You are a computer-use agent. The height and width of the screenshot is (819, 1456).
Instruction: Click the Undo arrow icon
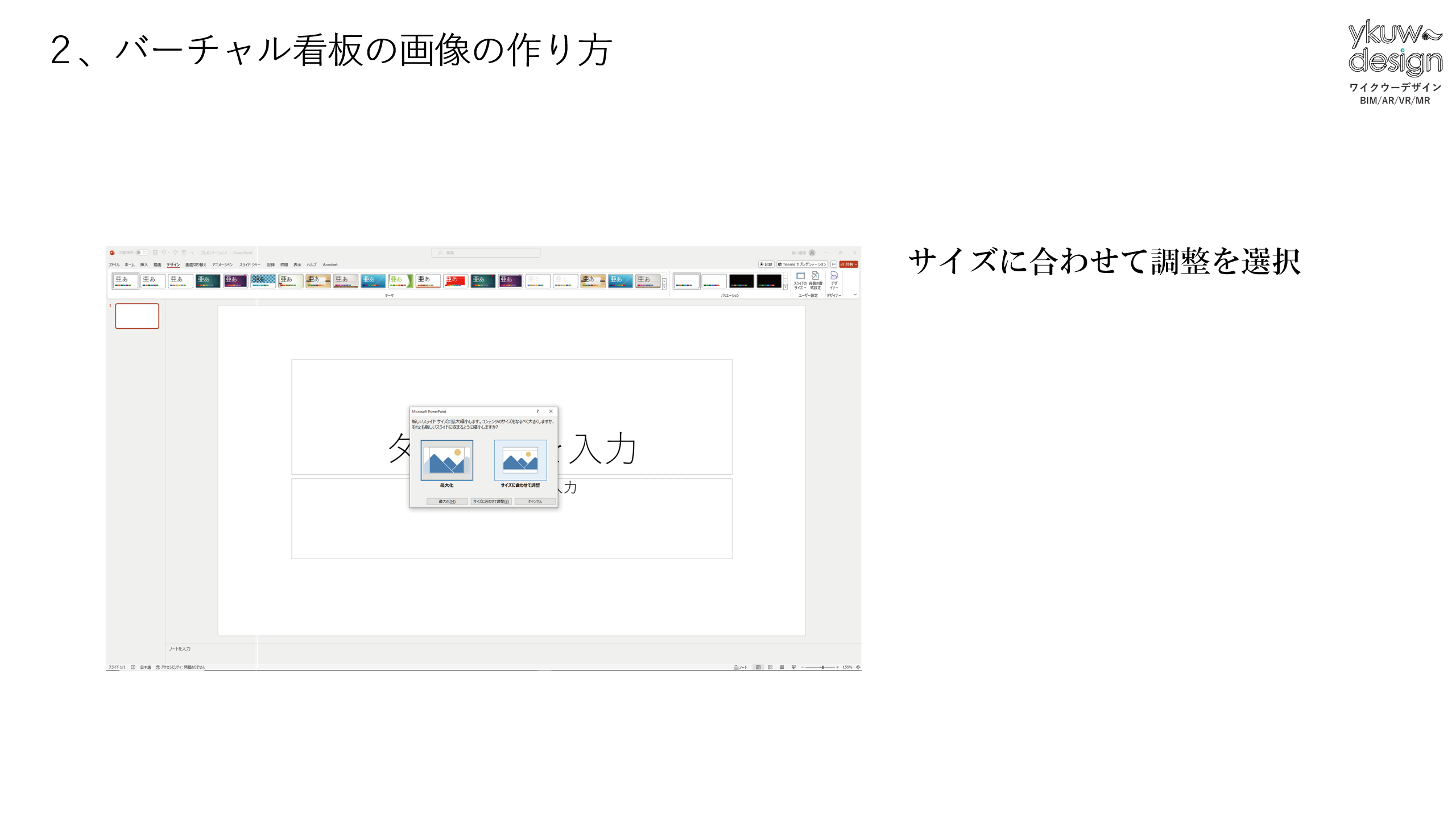click(x=163, y=253)
